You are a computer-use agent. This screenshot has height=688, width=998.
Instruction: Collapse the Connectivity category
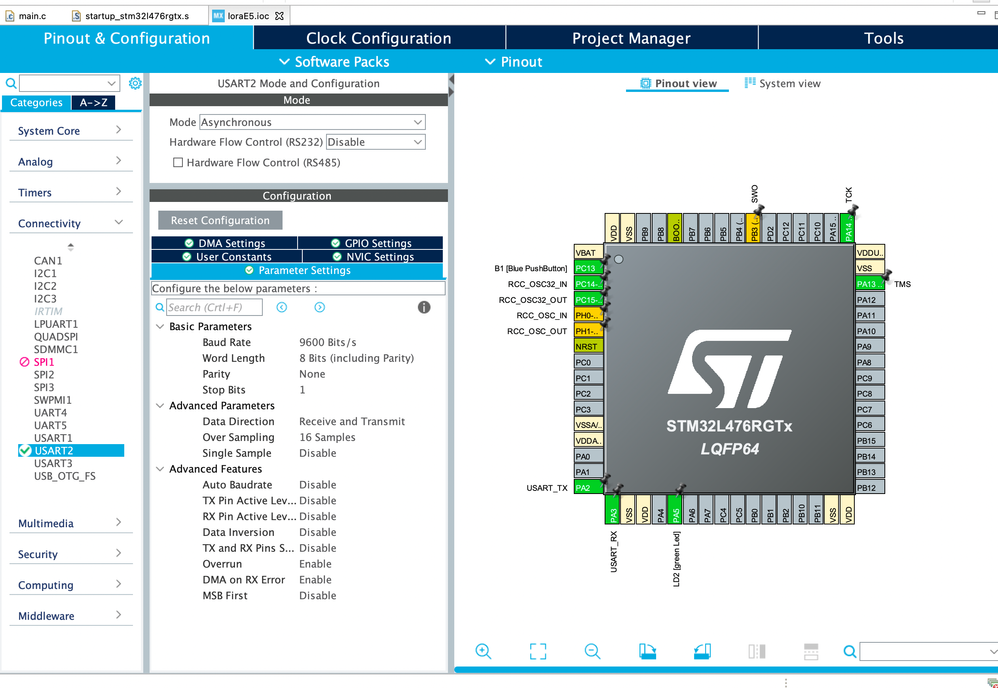(71, 223)
